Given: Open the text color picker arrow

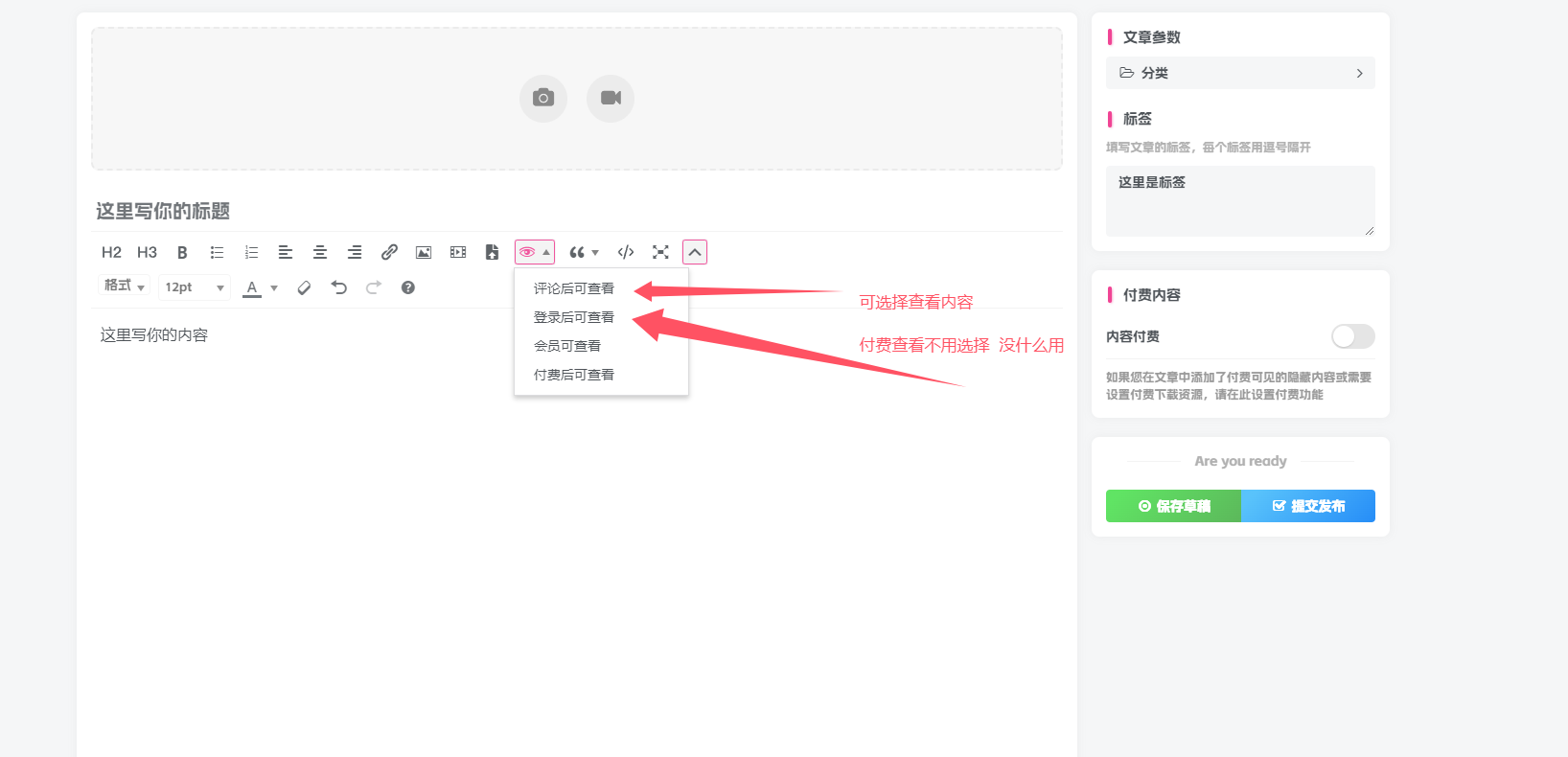Looking at the screenshot, I should 274,287.
